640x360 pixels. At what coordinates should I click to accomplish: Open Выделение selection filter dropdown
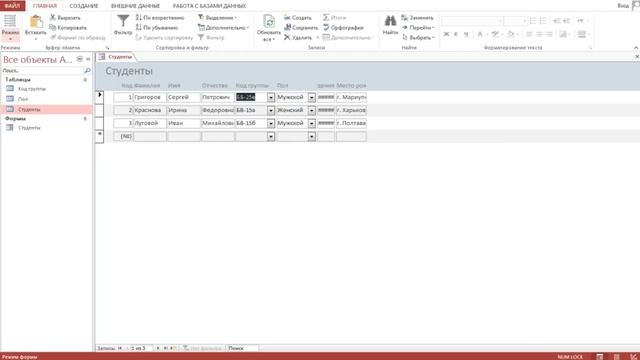click(218, 18)
